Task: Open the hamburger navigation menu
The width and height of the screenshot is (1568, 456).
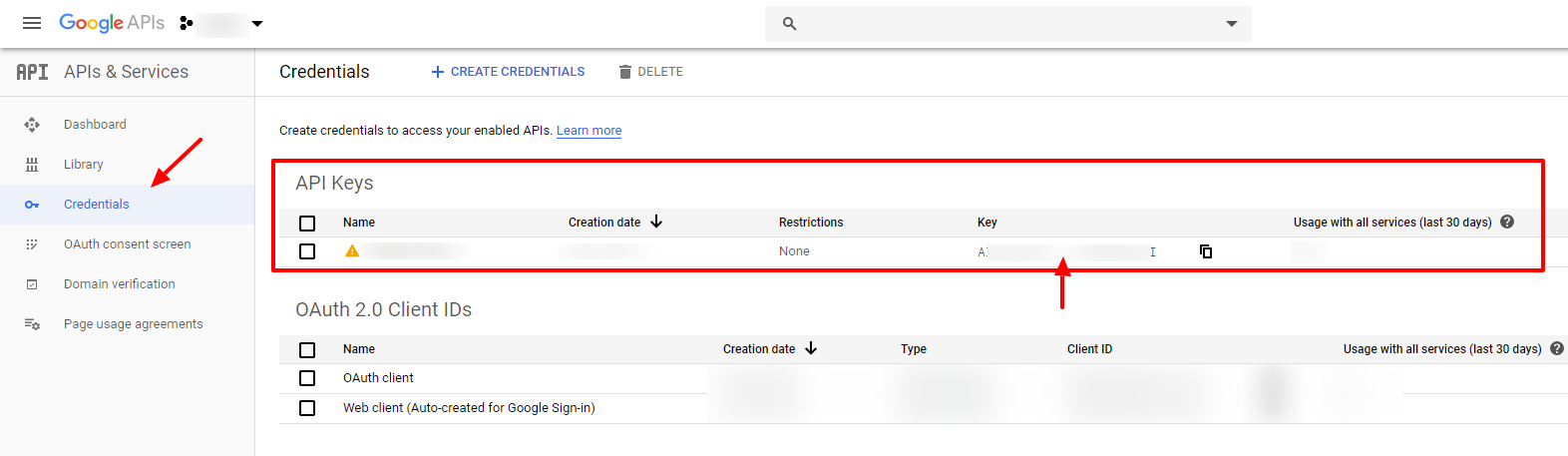Action: click(x=32, y=23)
